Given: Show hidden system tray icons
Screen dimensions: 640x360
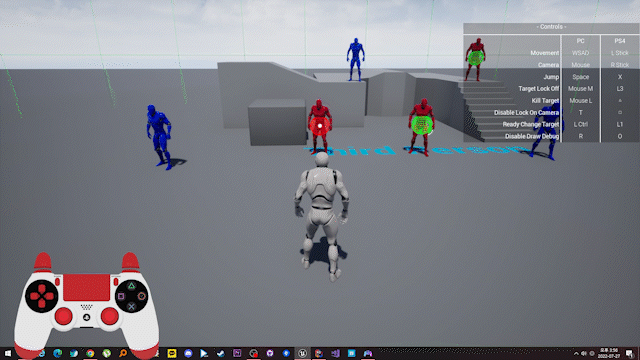Looking at the screenshot, I should point(576,353).
